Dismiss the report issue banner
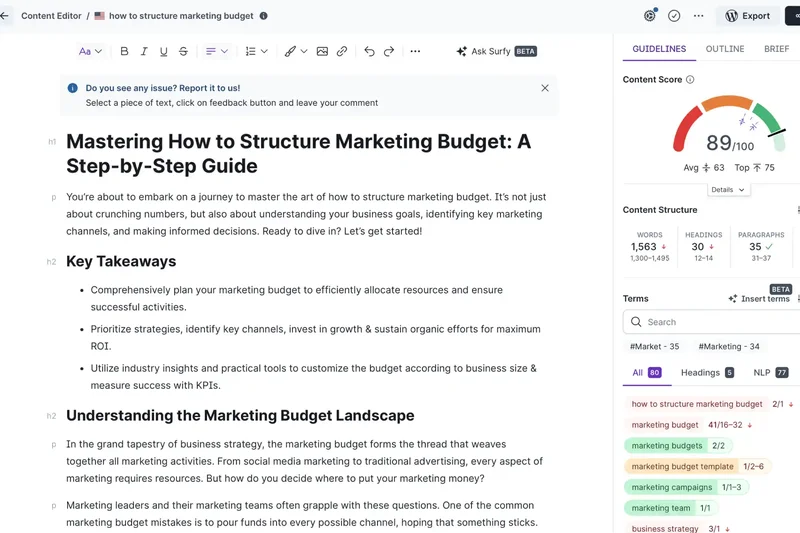The image size is (800, 533). click(545, 88)
